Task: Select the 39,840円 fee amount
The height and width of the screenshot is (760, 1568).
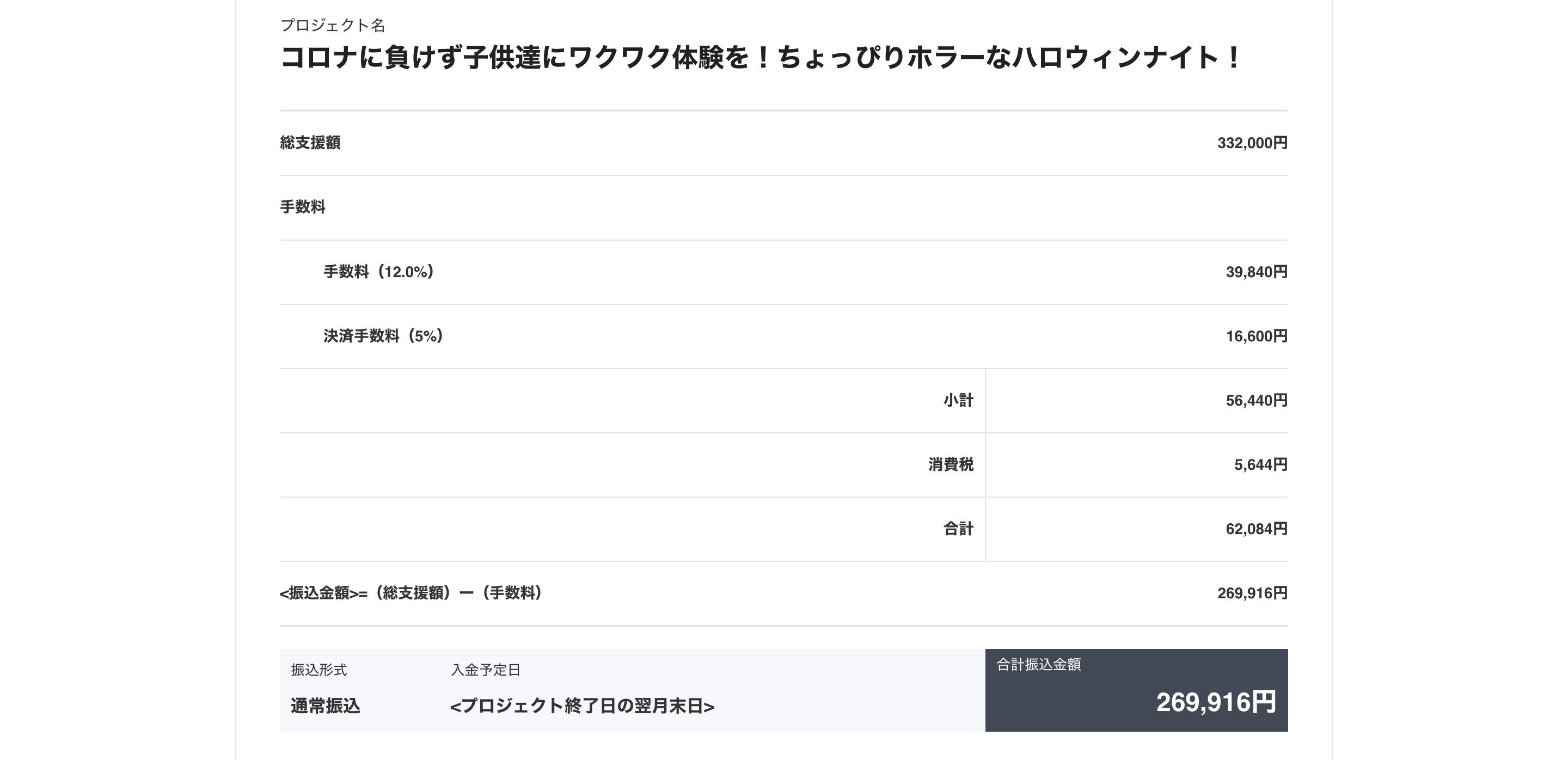Action: coord(1255,272)
